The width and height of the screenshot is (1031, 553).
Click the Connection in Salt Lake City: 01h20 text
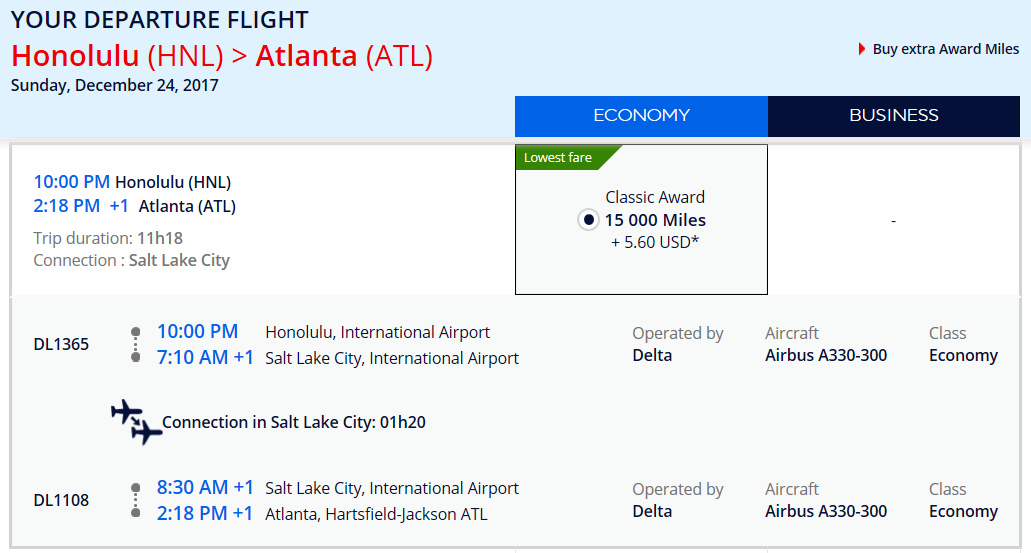pos(294,422)
